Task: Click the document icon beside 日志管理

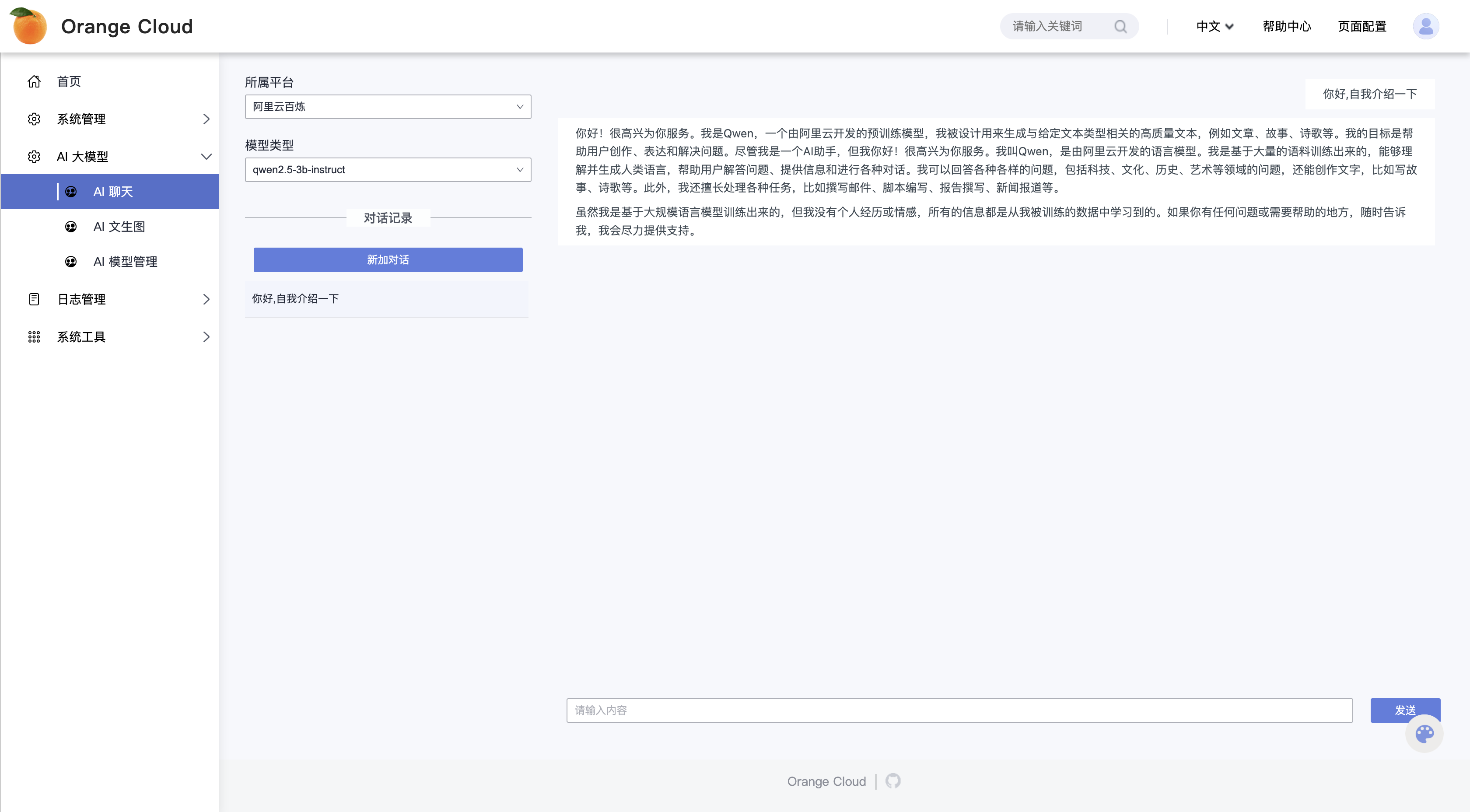Action: click(34, 300)
